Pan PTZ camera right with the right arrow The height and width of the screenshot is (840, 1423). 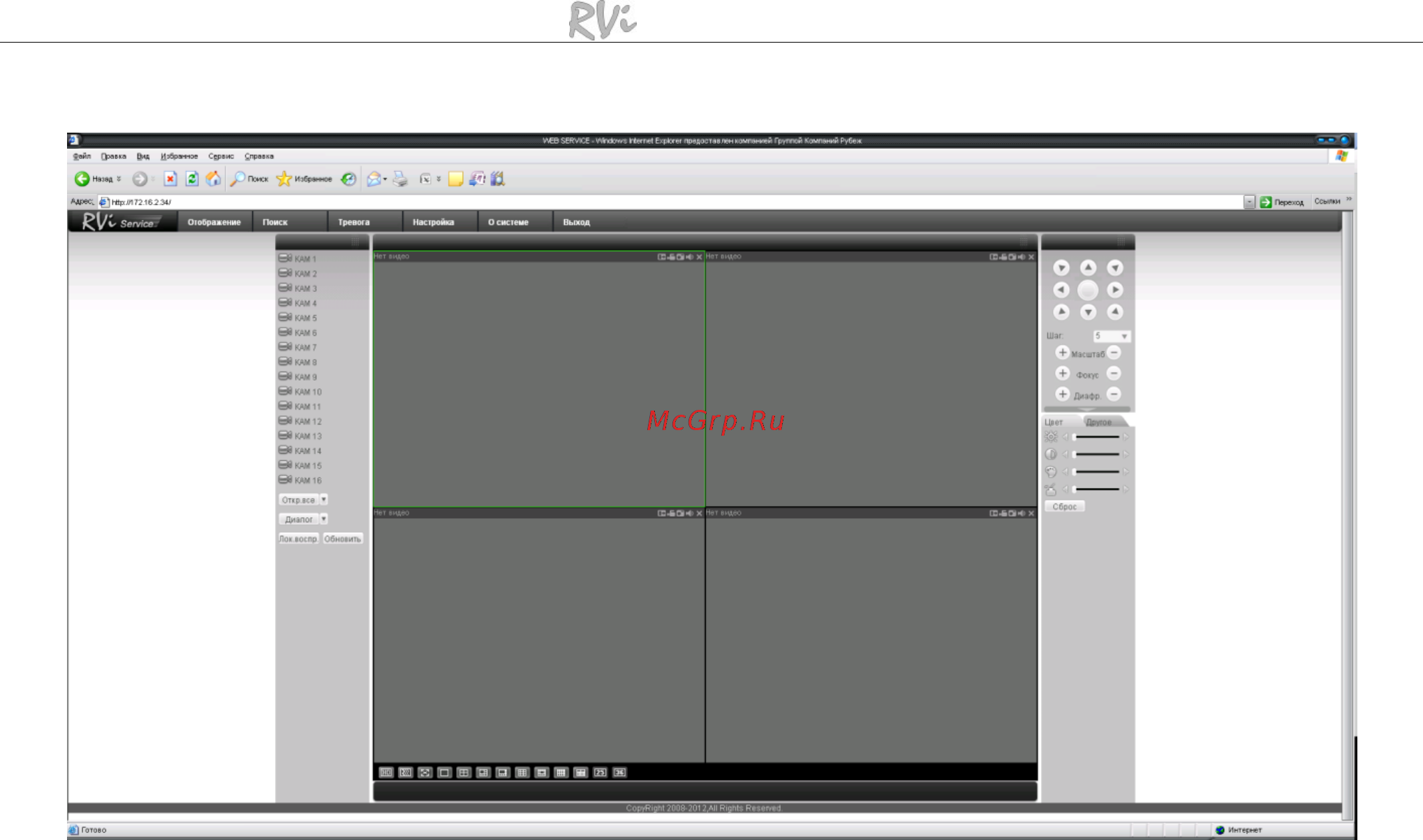[x=1115, y=290]
